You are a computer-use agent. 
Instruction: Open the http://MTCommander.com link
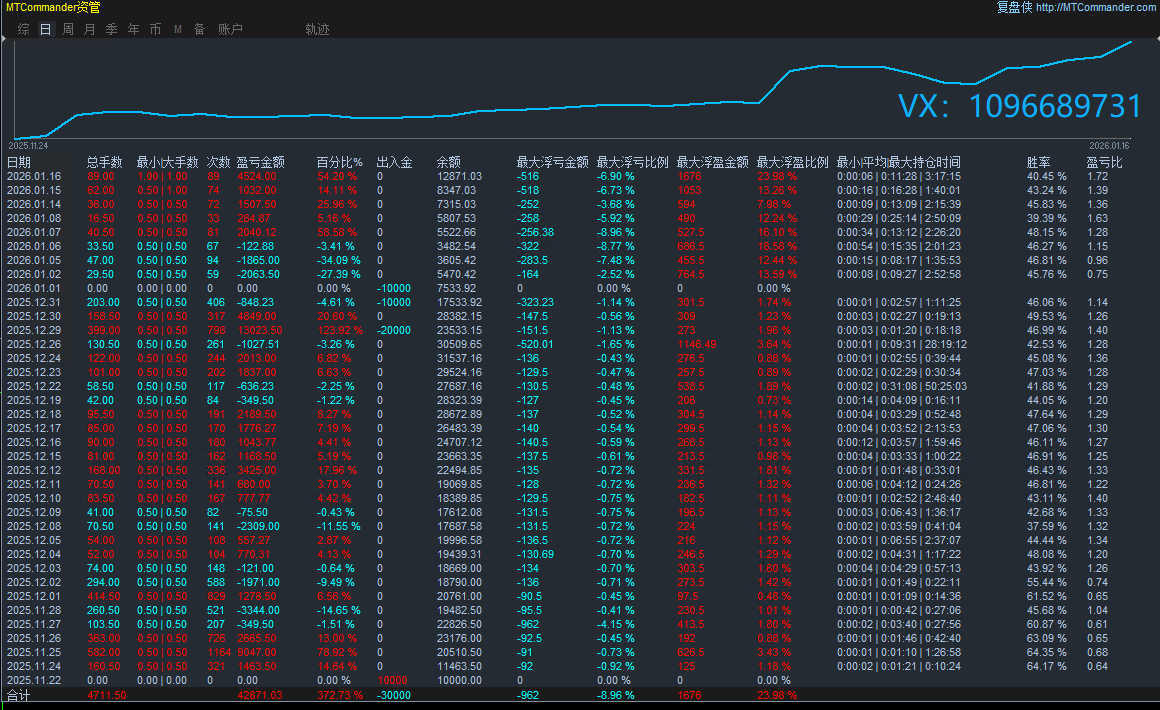[1095, 7]
